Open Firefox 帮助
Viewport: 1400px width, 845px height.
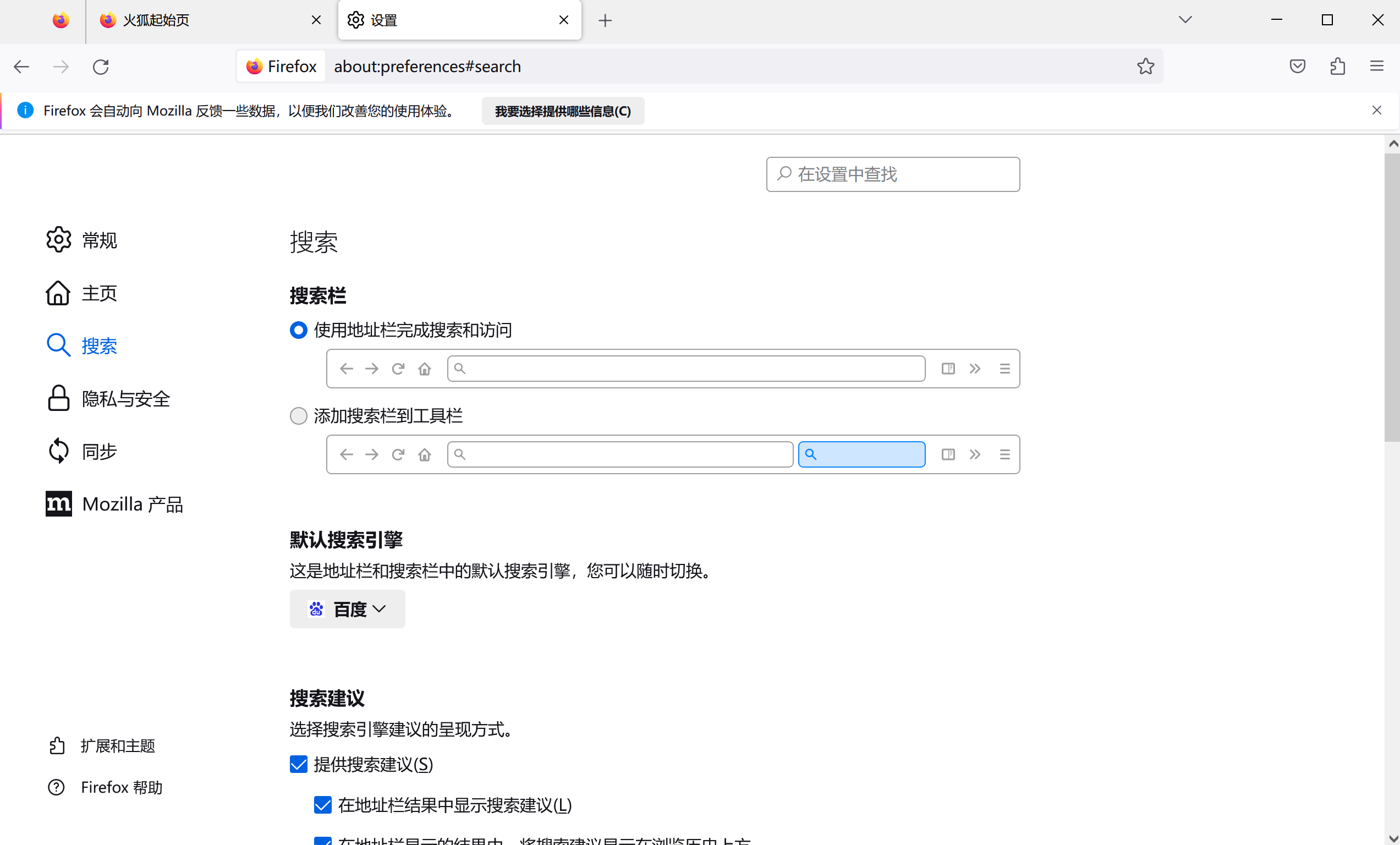121,787
